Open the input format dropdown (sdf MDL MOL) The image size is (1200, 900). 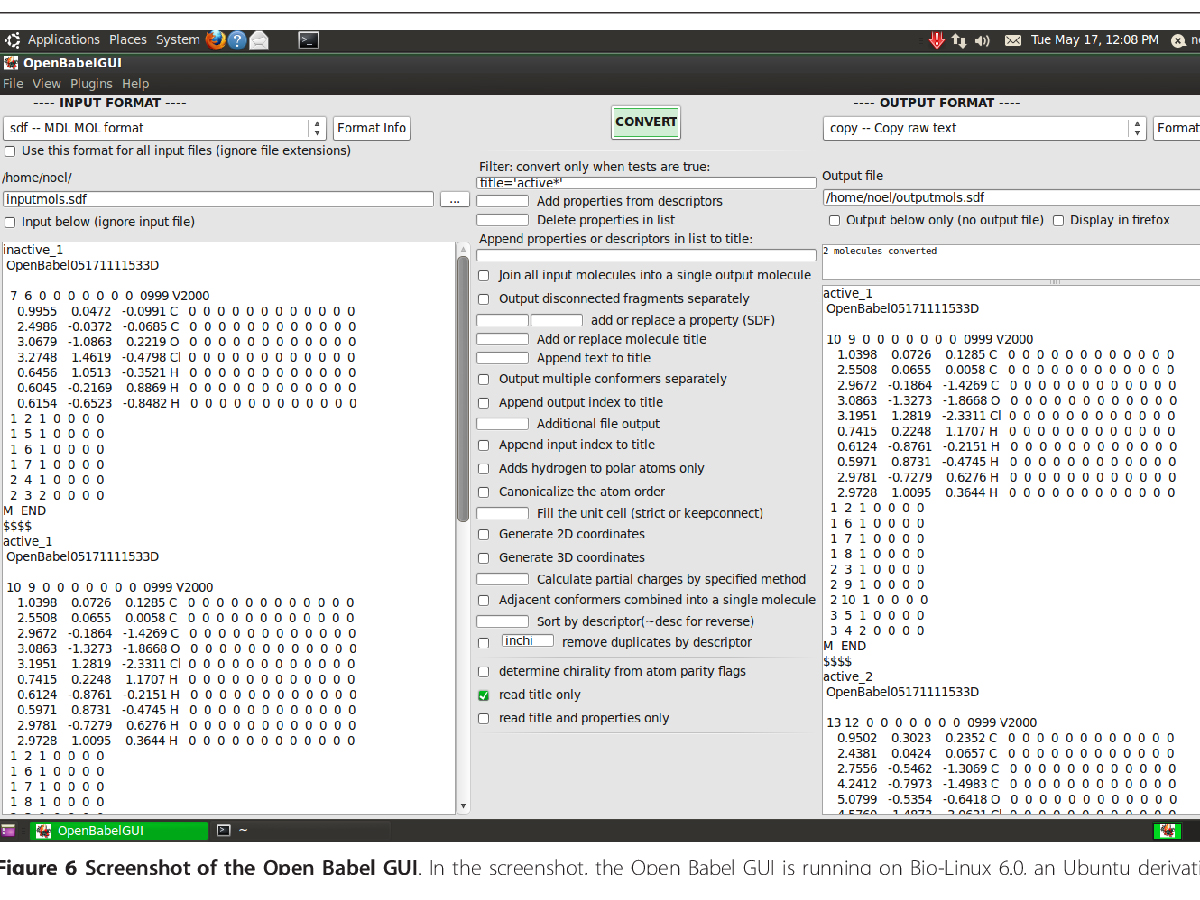pyautogui.click(x=165, y=128)
